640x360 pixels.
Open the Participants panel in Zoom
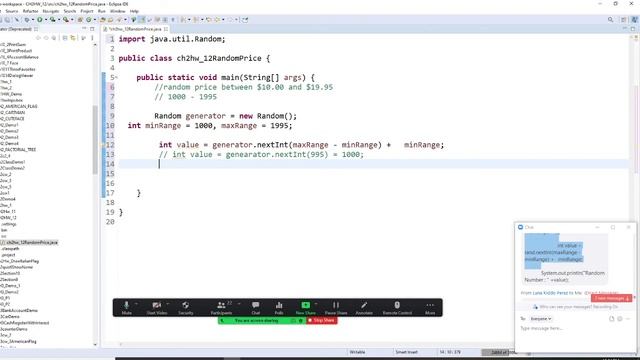tap(221, 308)
